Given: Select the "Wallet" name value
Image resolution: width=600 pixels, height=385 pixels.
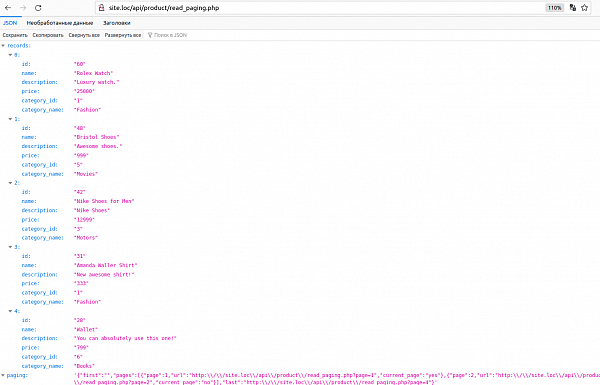Looking at the screenshot, I should [86, 329].
